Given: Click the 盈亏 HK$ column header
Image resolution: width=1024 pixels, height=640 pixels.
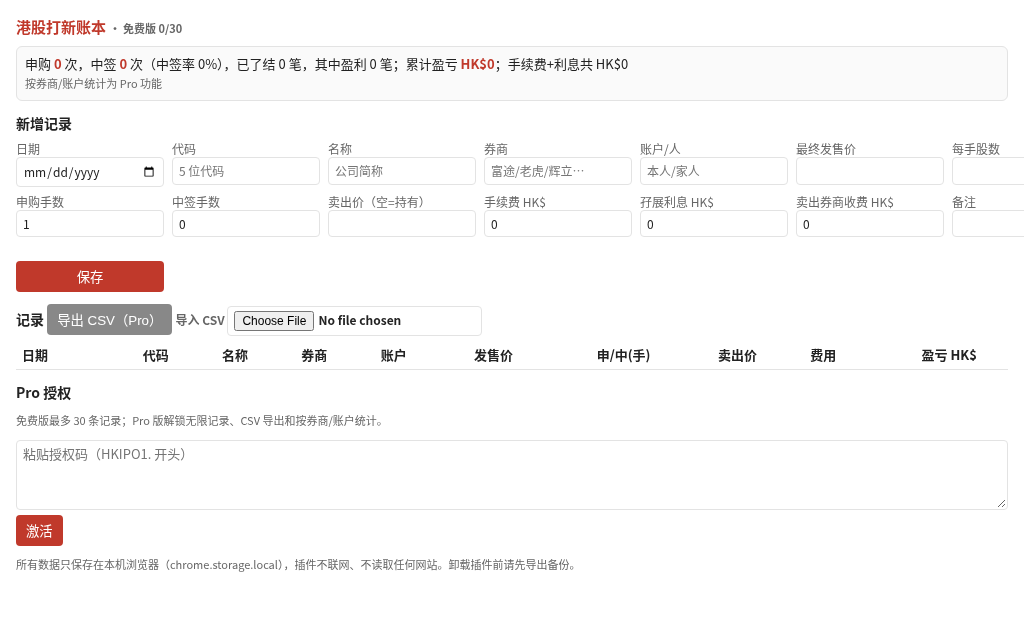Looking at the screenshot, I should [x=948, y=355].
